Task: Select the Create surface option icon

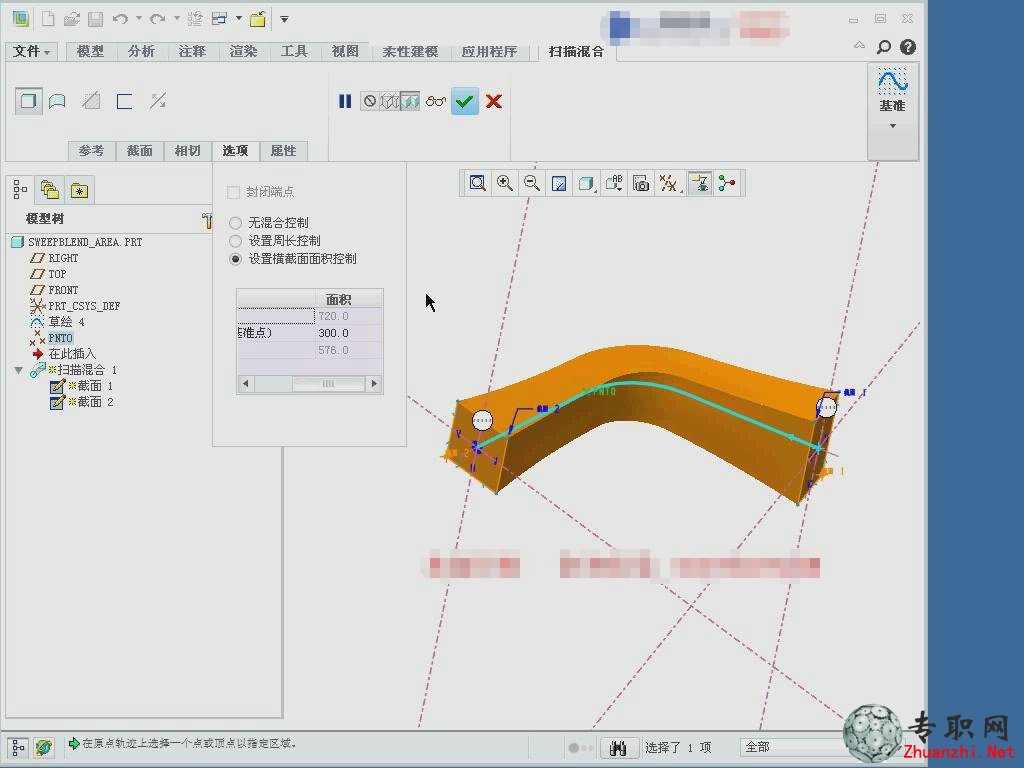Action: click(x=57, y=101)
